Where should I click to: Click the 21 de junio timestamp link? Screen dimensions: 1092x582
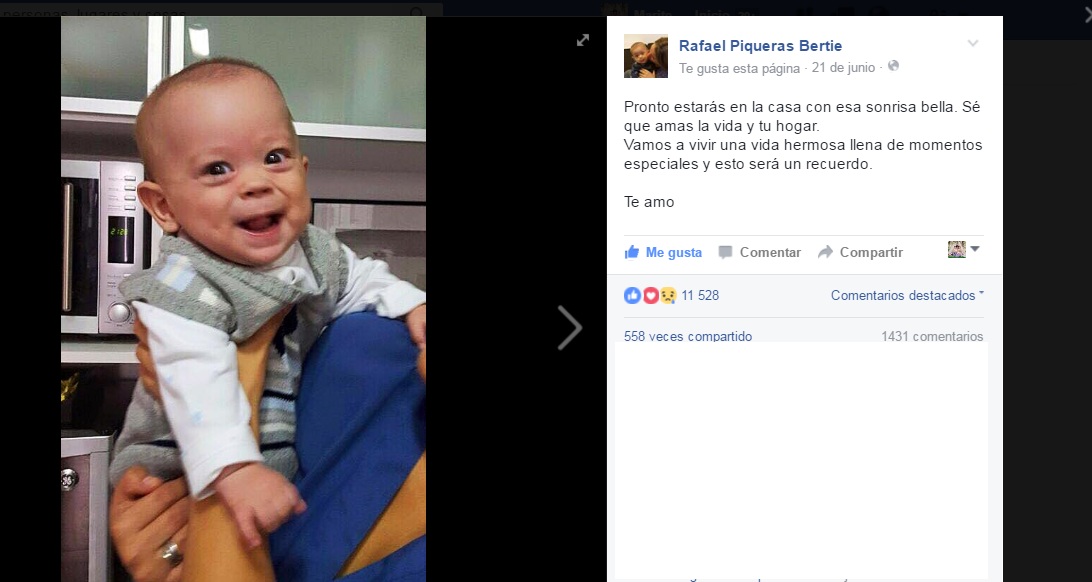coord(843,68)
